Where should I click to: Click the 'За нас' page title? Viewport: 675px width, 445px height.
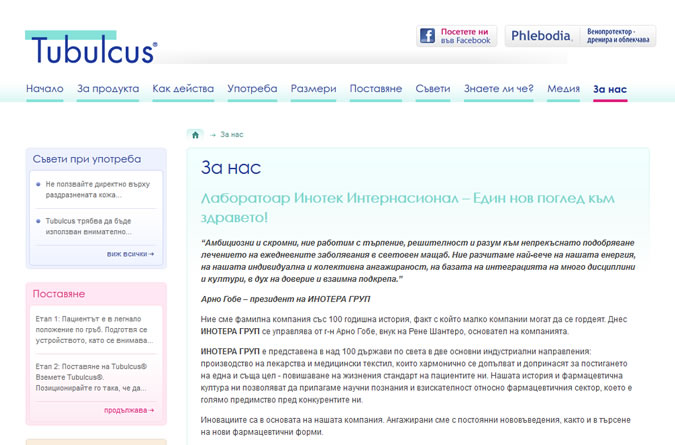point(231,167)
